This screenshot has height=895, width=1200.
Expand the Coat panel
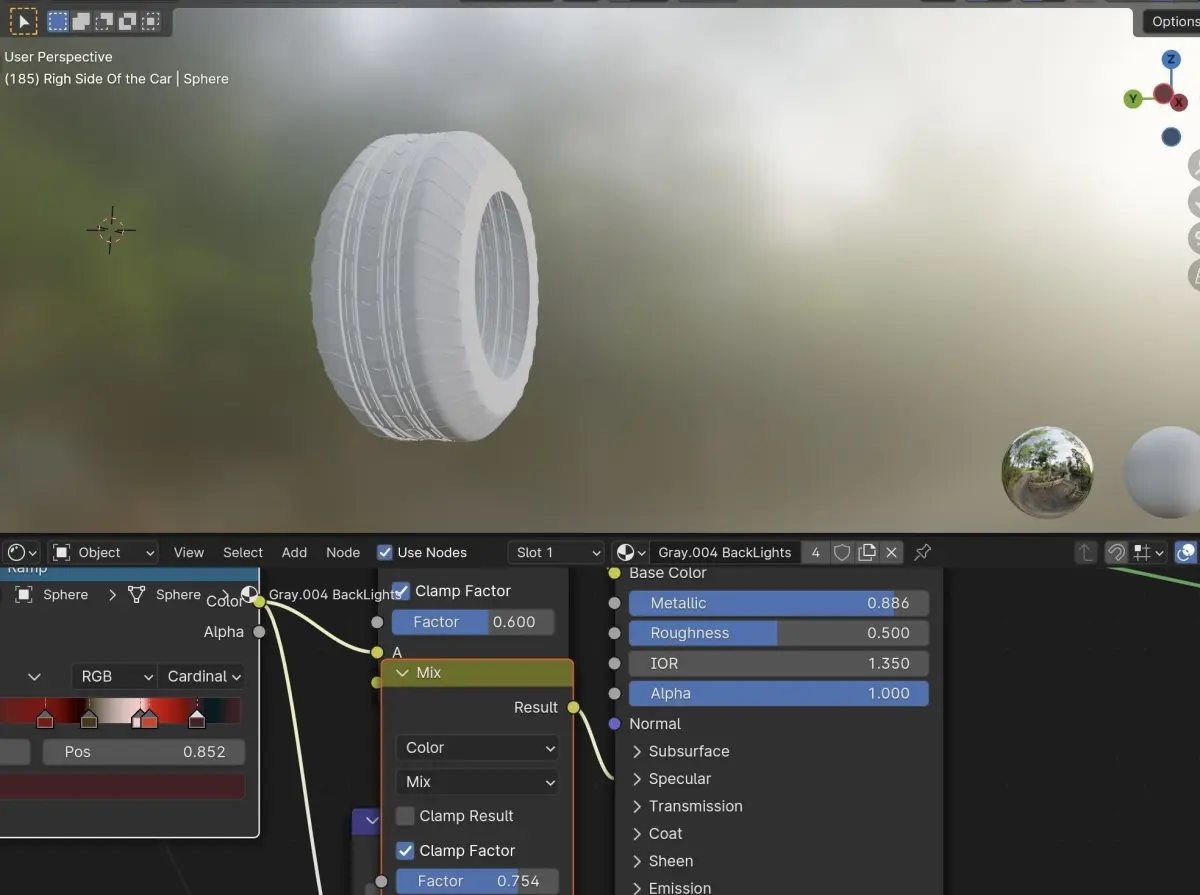(x=657, y=834)
